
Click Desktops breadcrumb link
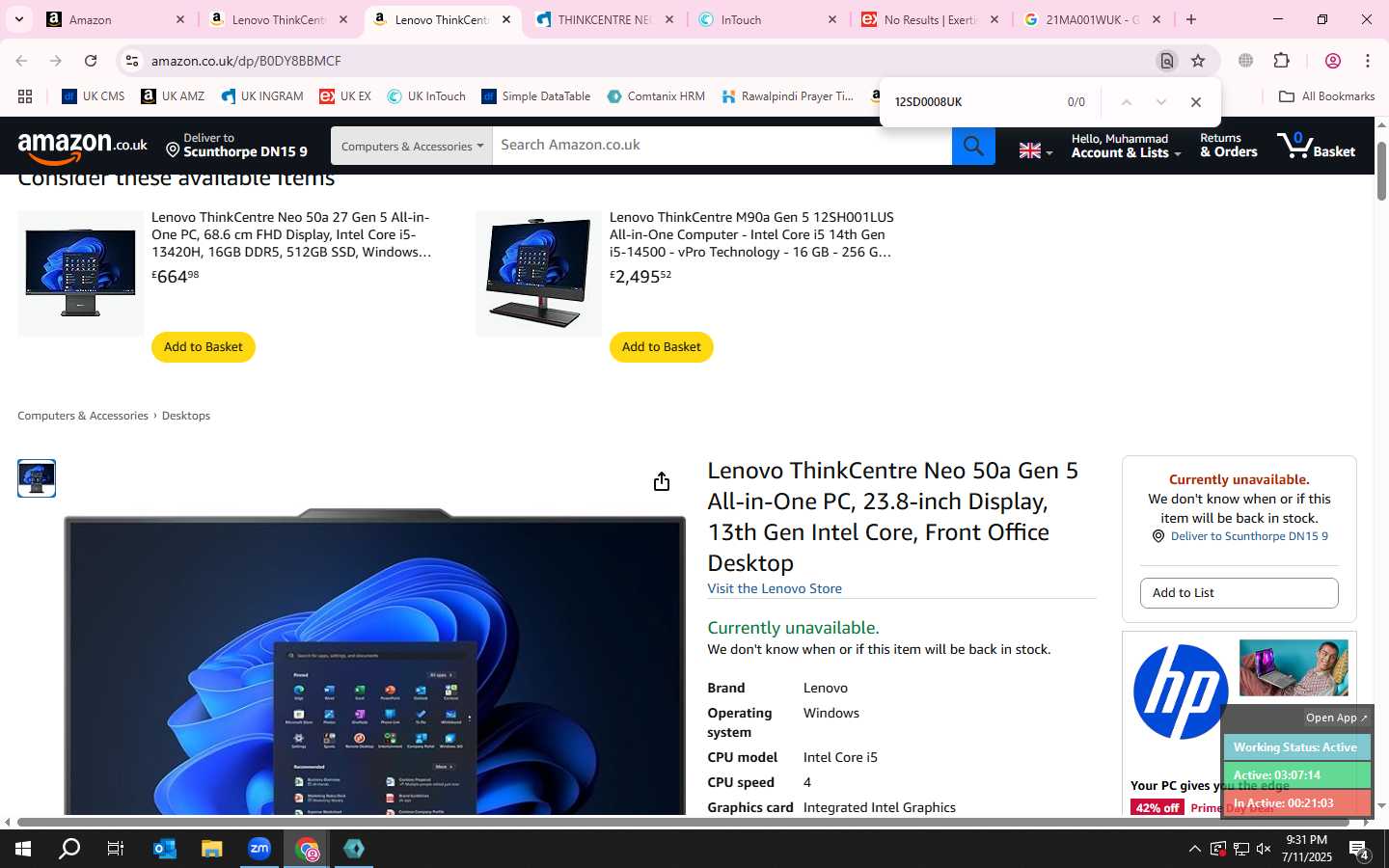pyautogui.click(x=186, y=416)
